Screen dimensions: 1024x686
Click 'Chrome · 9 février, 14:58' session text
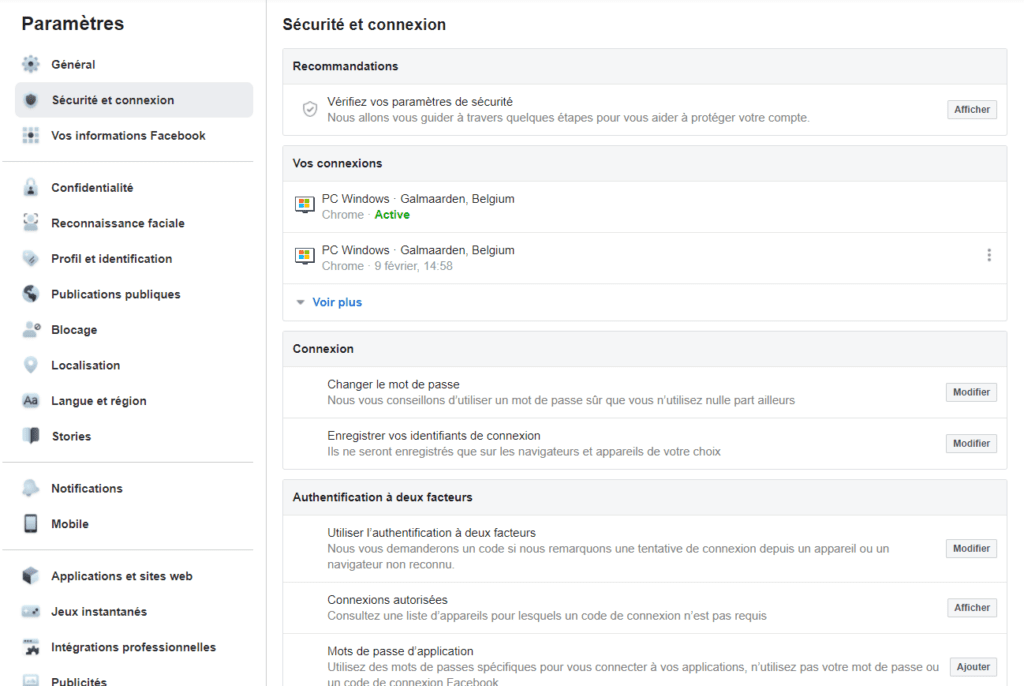click(x=387, y=266)
